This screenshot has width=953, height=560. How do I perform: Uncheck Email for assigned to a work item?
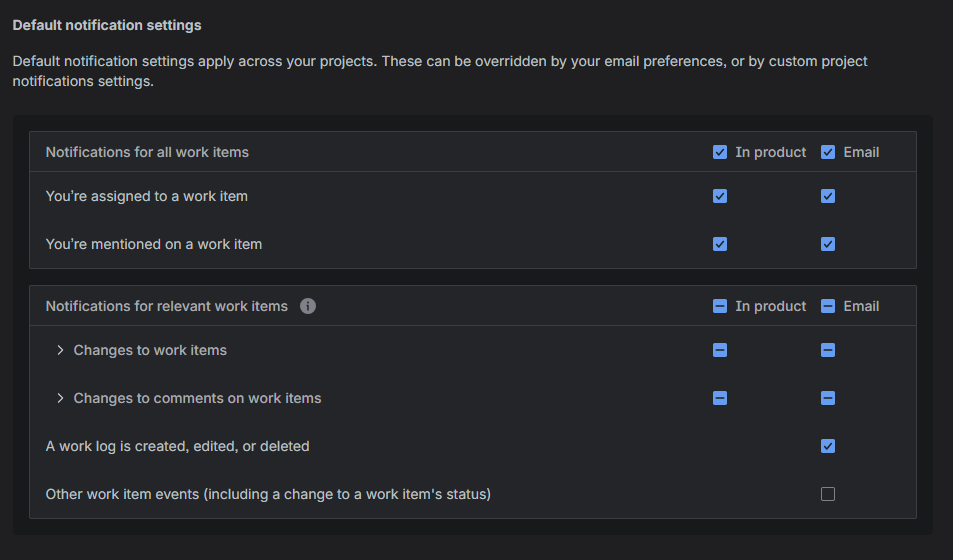(828, 196)
